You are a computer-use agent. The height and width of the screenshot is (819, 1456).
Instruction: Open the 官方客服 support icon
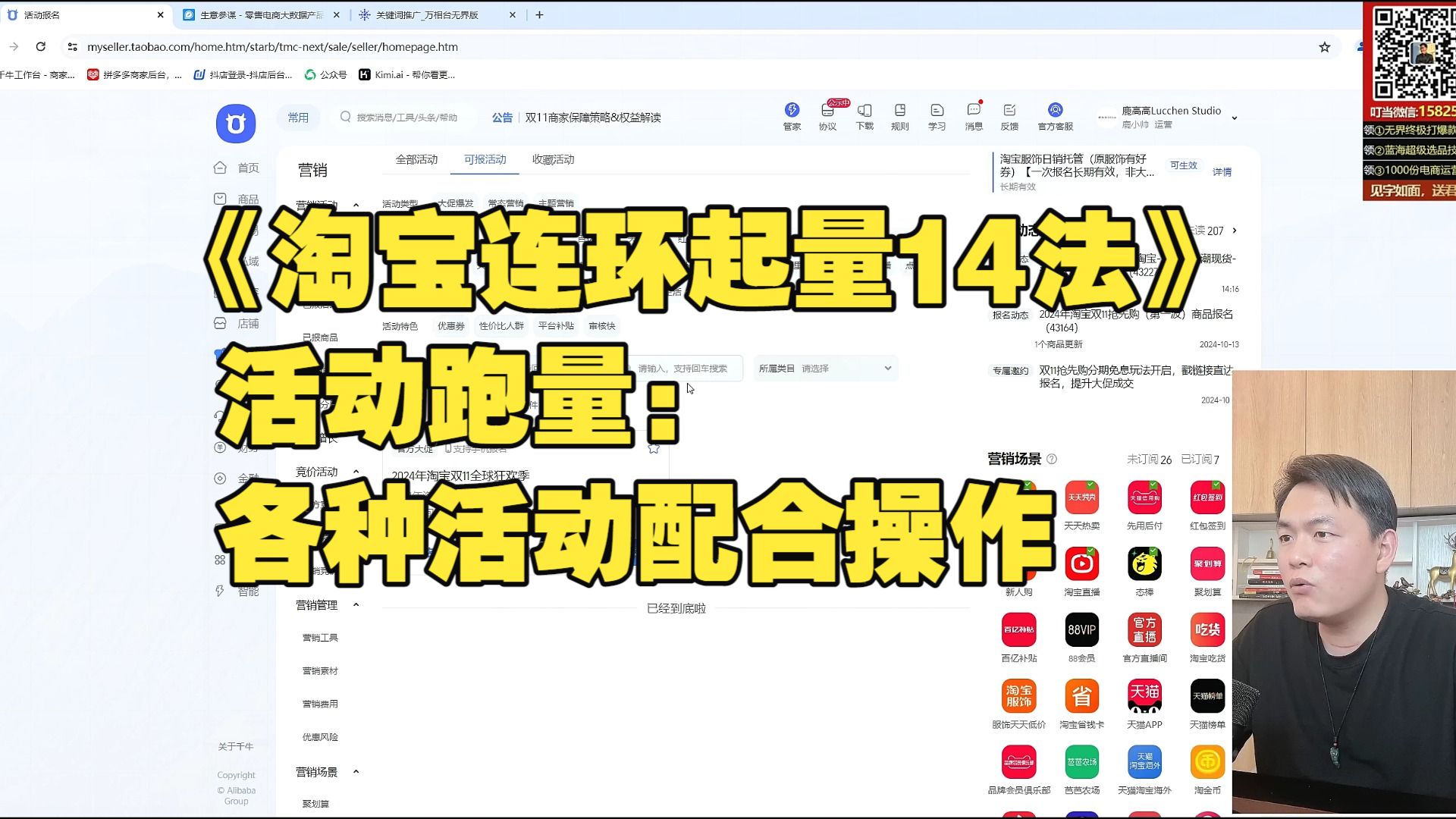pyautogui.click(x=1056, y=117)
